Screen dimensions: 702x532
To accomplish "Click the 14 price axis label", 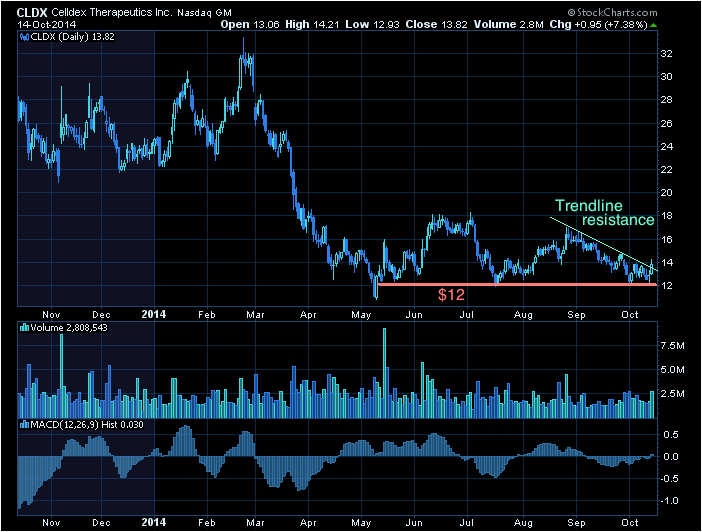I will click(x=667, y=262).
